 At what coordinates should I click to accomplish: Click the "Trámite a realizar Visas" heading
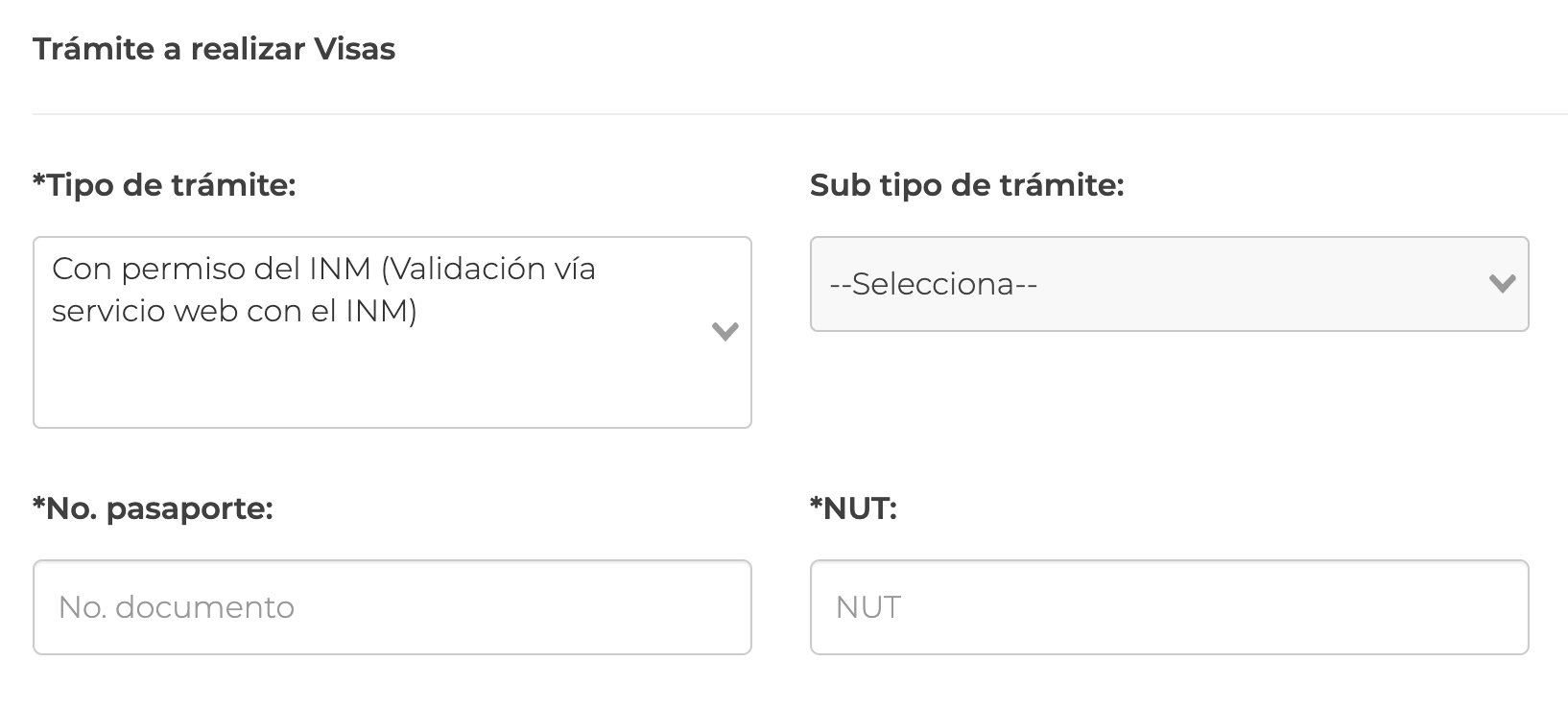pyautogui.click(x=214, y=49)
